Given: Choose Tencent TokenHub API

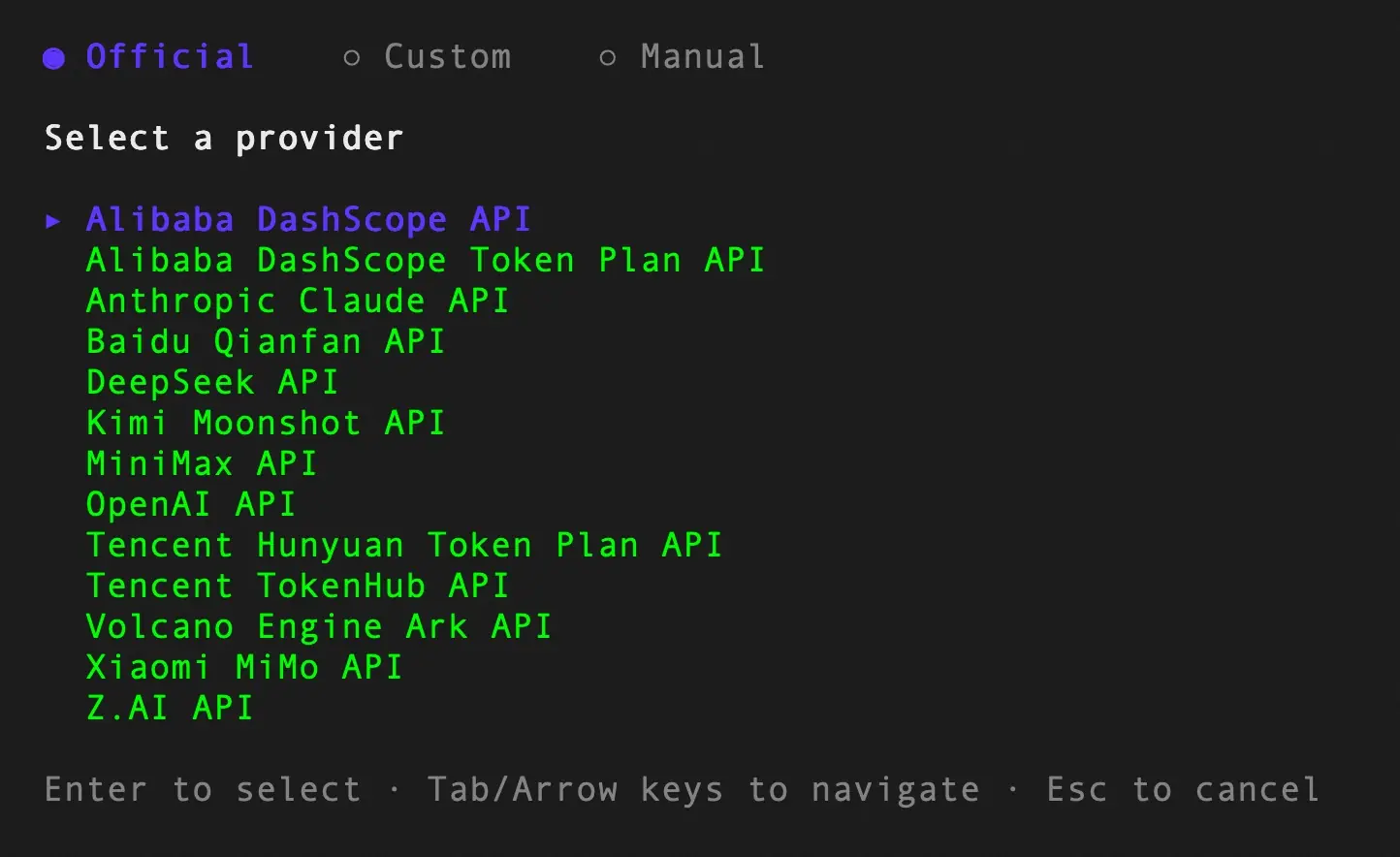Looking at the screenshot, I should (x=298, y=587).
